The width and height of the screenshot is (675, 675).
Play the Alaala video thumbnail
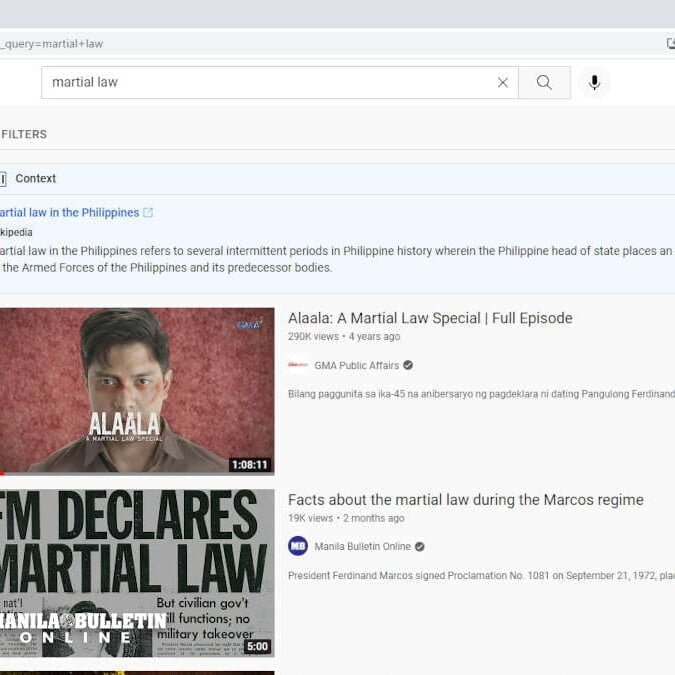click(x=136, y=390)
